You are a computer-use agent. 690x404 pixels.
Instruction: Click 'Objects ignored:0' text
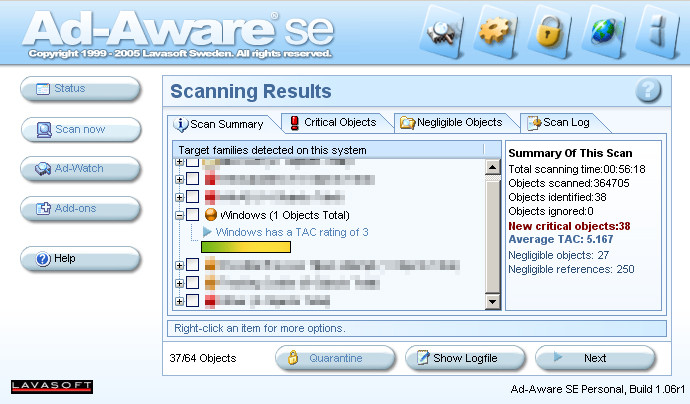click(x=551, y=211)
